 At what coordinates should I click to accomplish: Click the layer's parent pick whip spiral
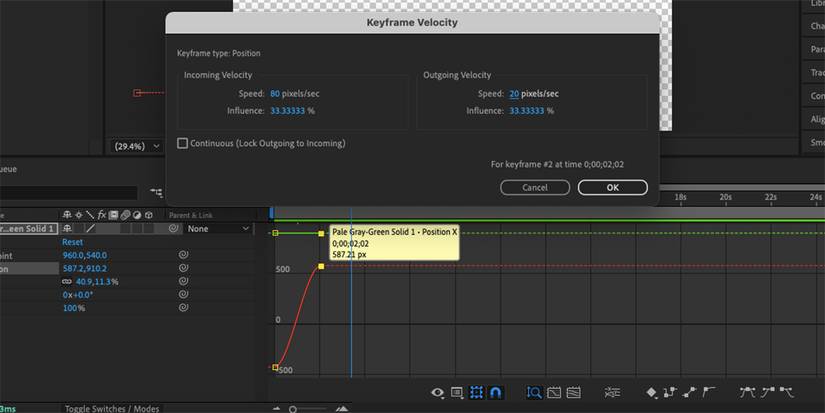pos(173,229)
